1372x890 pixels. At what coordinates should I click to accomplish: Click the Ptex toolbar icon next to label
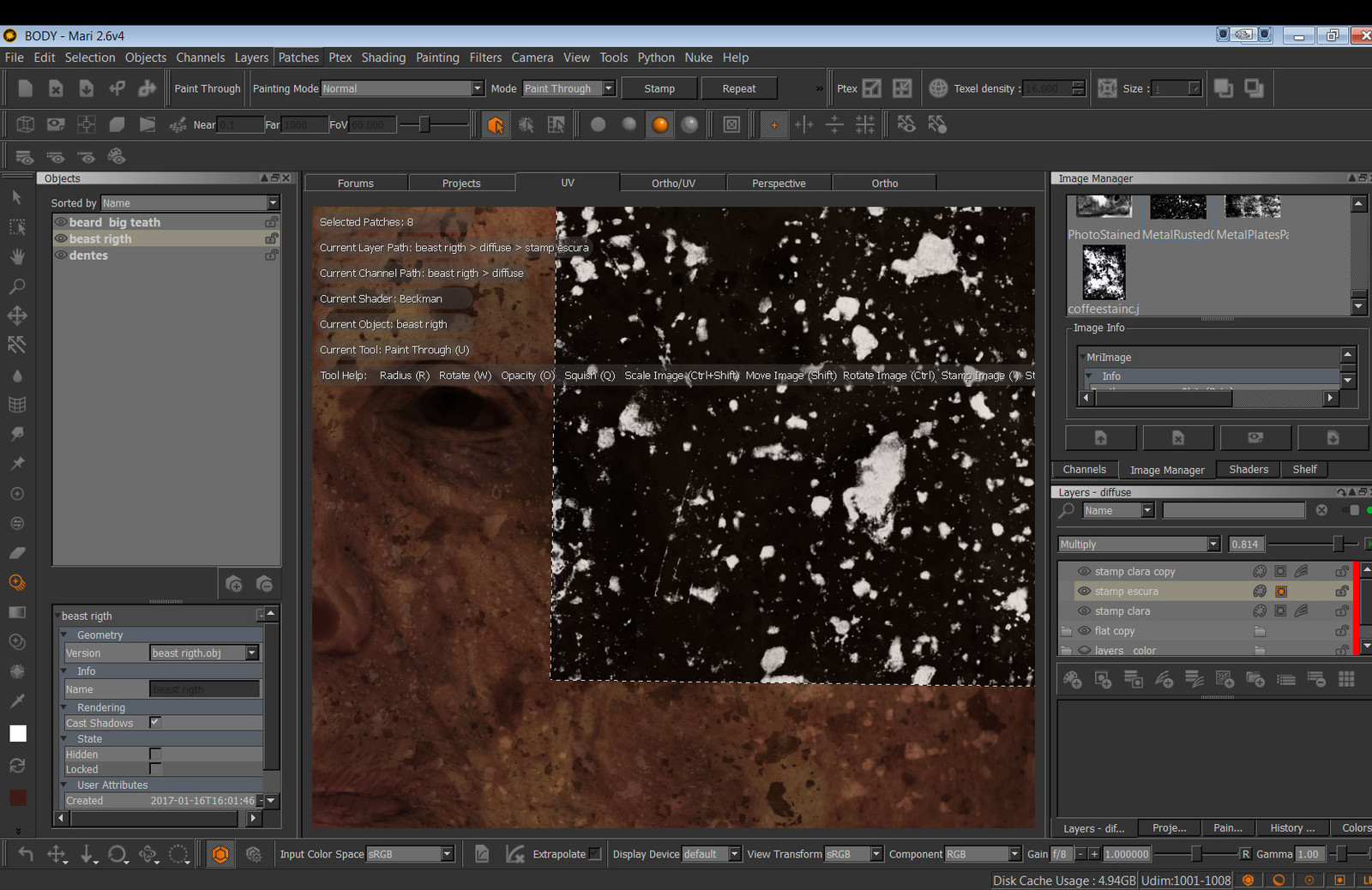(872, 88)
